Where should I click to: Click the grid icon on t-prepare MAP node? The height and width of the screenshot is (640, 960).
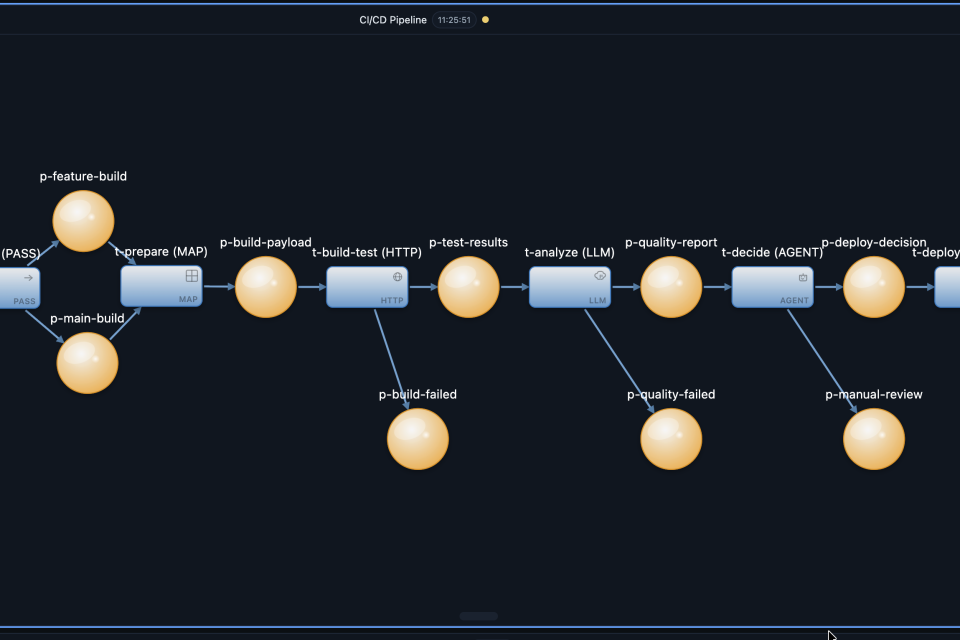(192, 276)
